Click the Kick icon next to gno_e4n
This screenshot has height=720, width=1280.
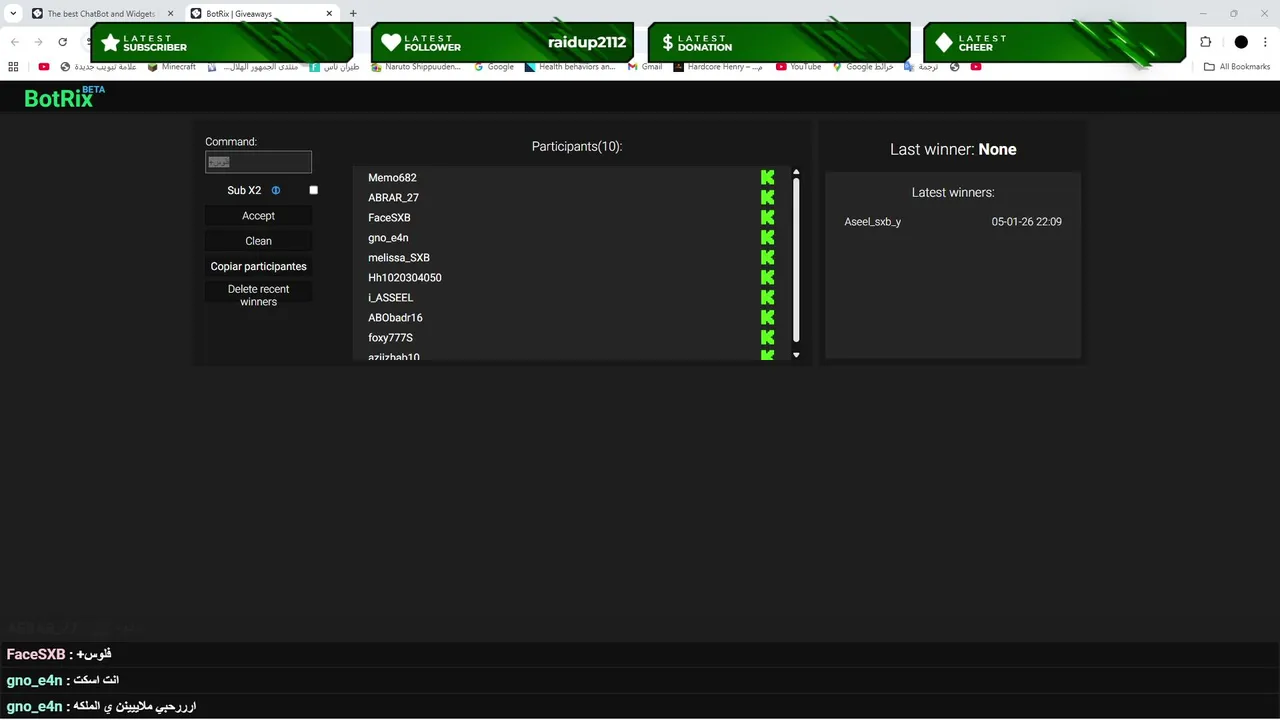[x=767, y=237]
